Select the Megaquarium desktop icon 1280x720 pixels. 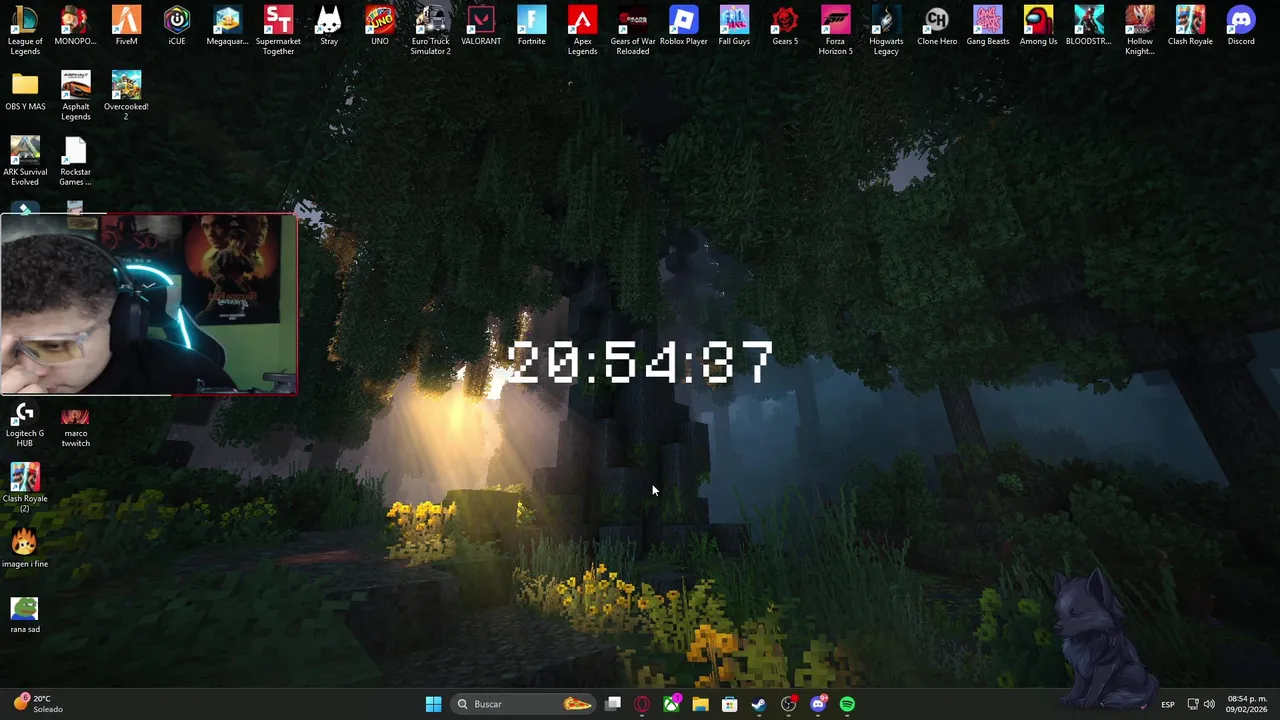pos(227,25)
